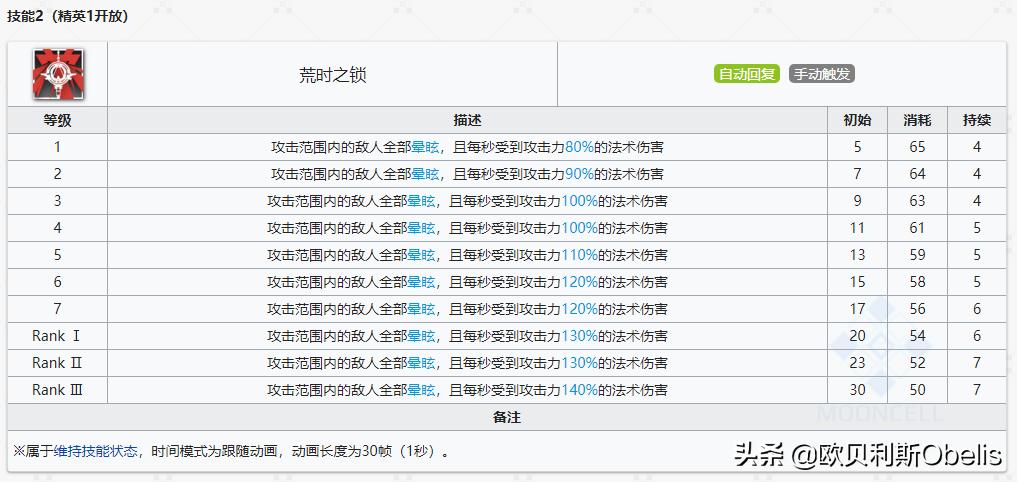Viewport: 1017px width, 482px height.
Task: Click the 初始 column header
Action: (857, 121)
